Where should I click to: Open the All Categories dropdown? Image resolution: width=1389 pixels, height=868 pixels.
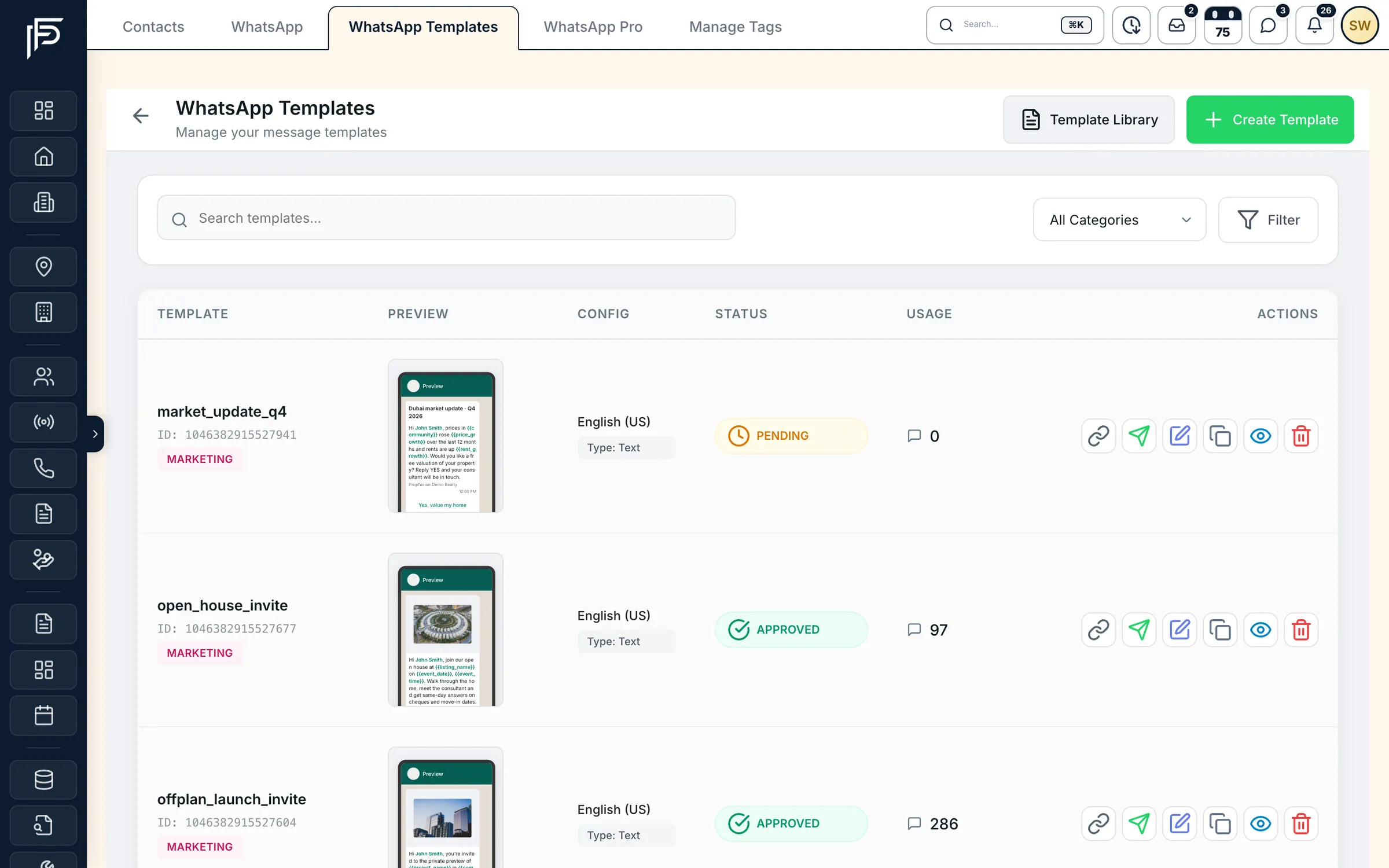(x=1119, y=220)
